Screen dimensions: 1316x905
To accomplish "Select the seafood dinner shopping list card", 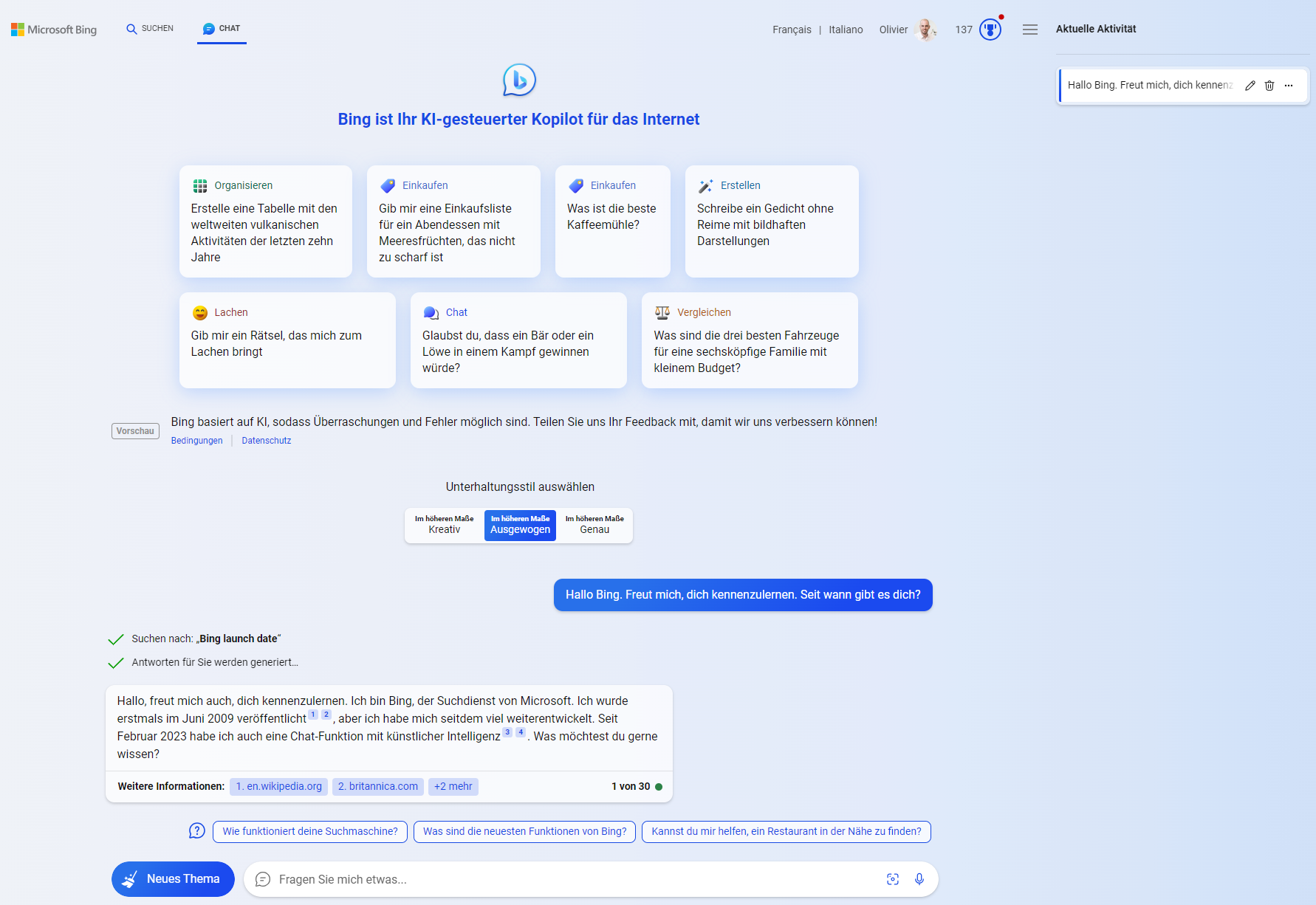I will (x=453, y=221).
